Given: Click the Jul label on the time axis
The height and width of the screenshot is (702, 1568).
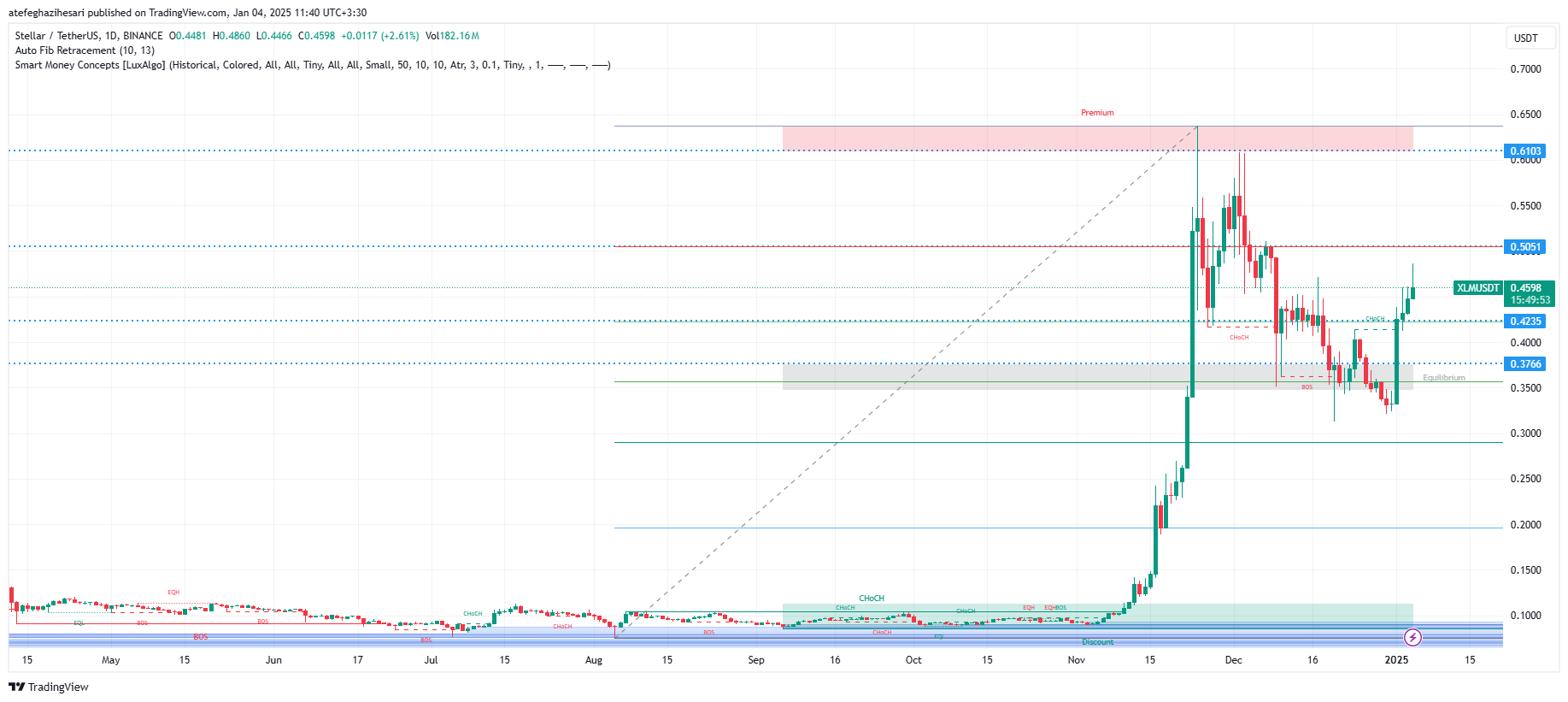Looking at the screenshot, I should (x=432, y=660).
